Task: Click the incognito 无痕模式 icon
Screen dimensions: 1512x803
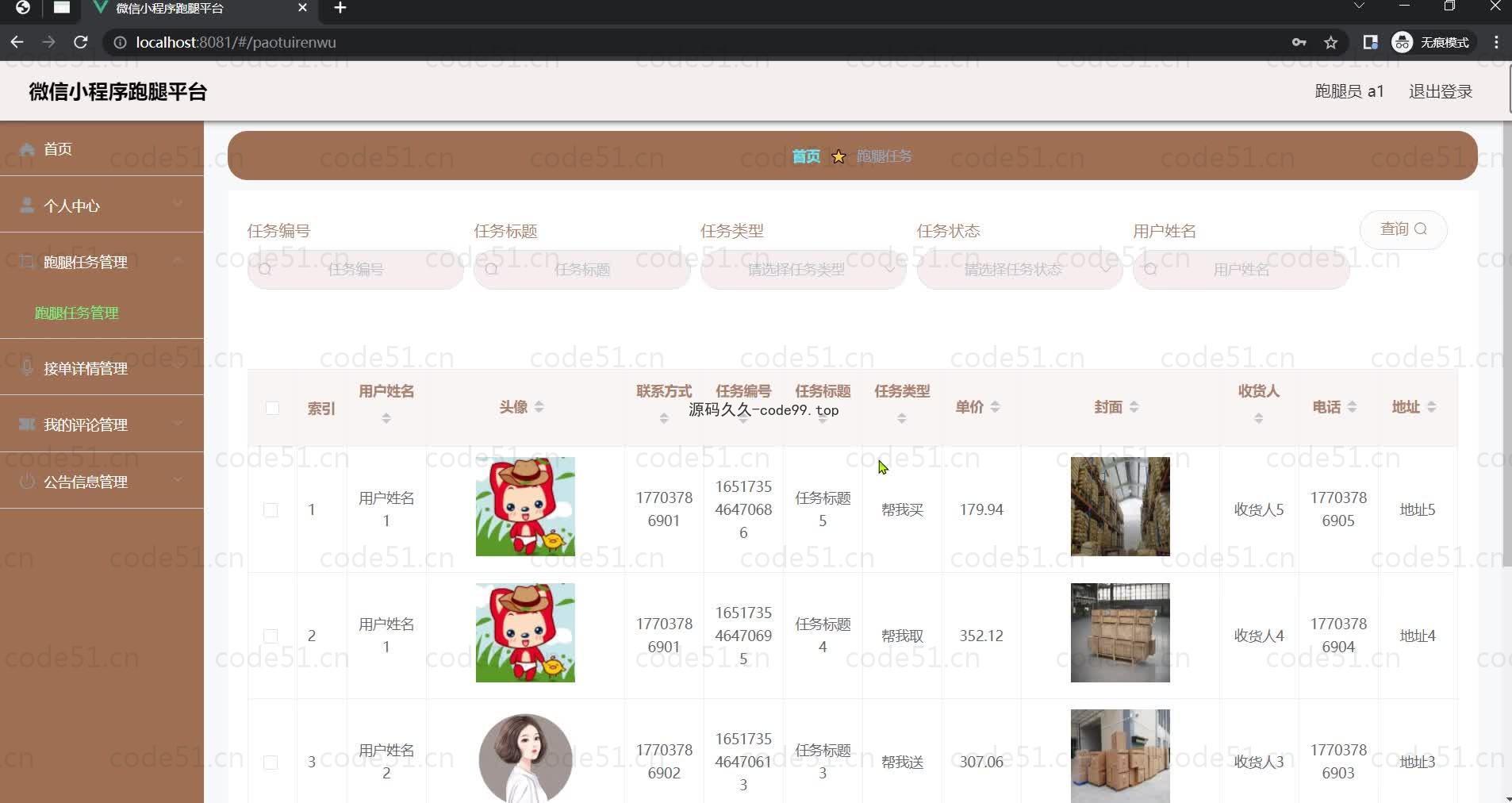Action: pyautogui.click(x=1403, y=42)
